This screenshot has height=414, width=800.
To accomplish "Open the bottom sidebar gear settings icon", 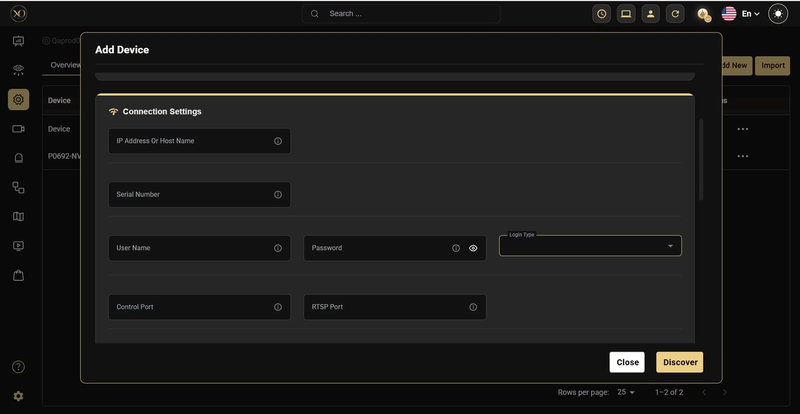I will click(x=18, y=396).
